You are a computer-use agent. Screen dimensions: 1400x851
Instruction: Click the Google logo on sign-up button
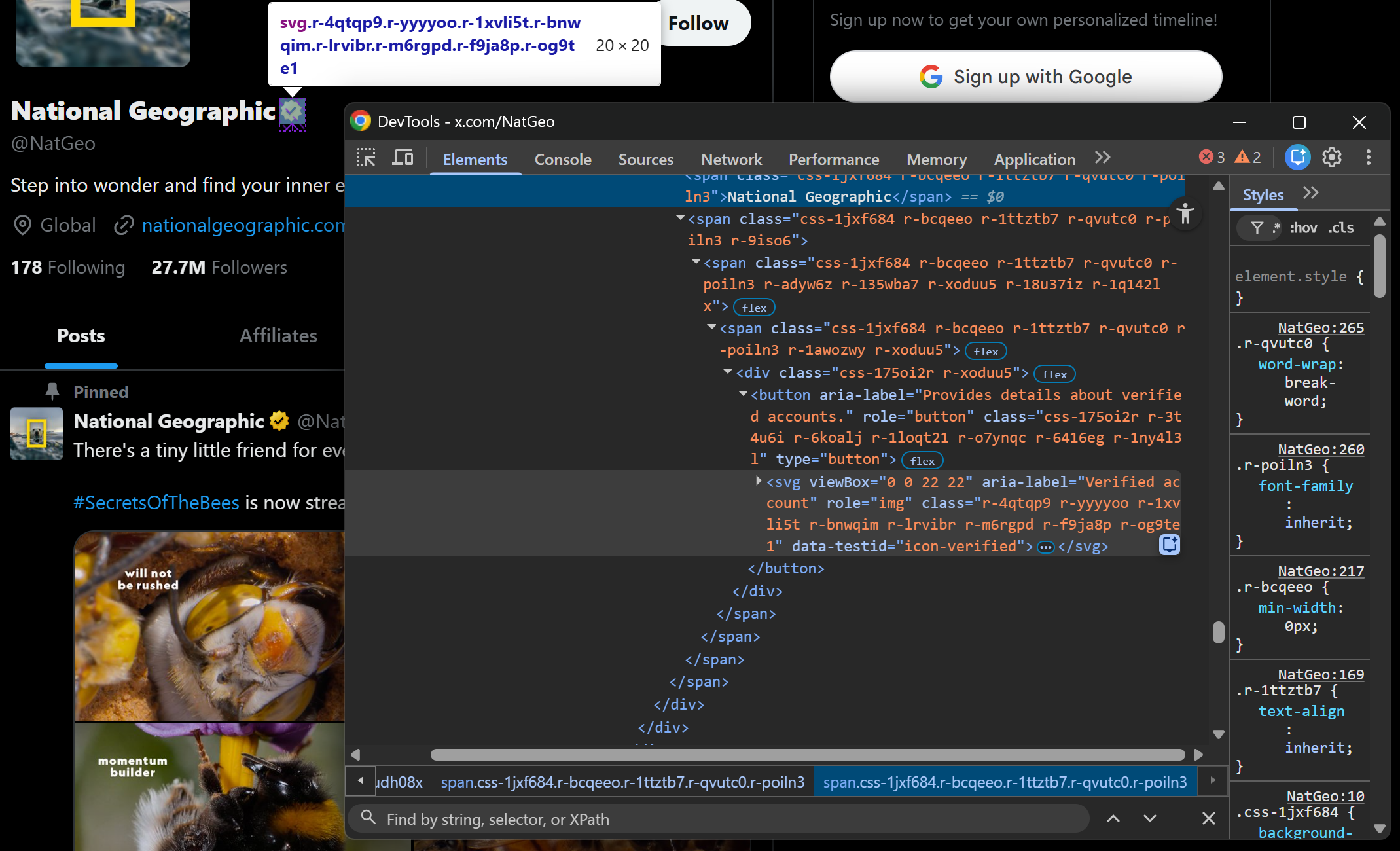coord(931,77)
